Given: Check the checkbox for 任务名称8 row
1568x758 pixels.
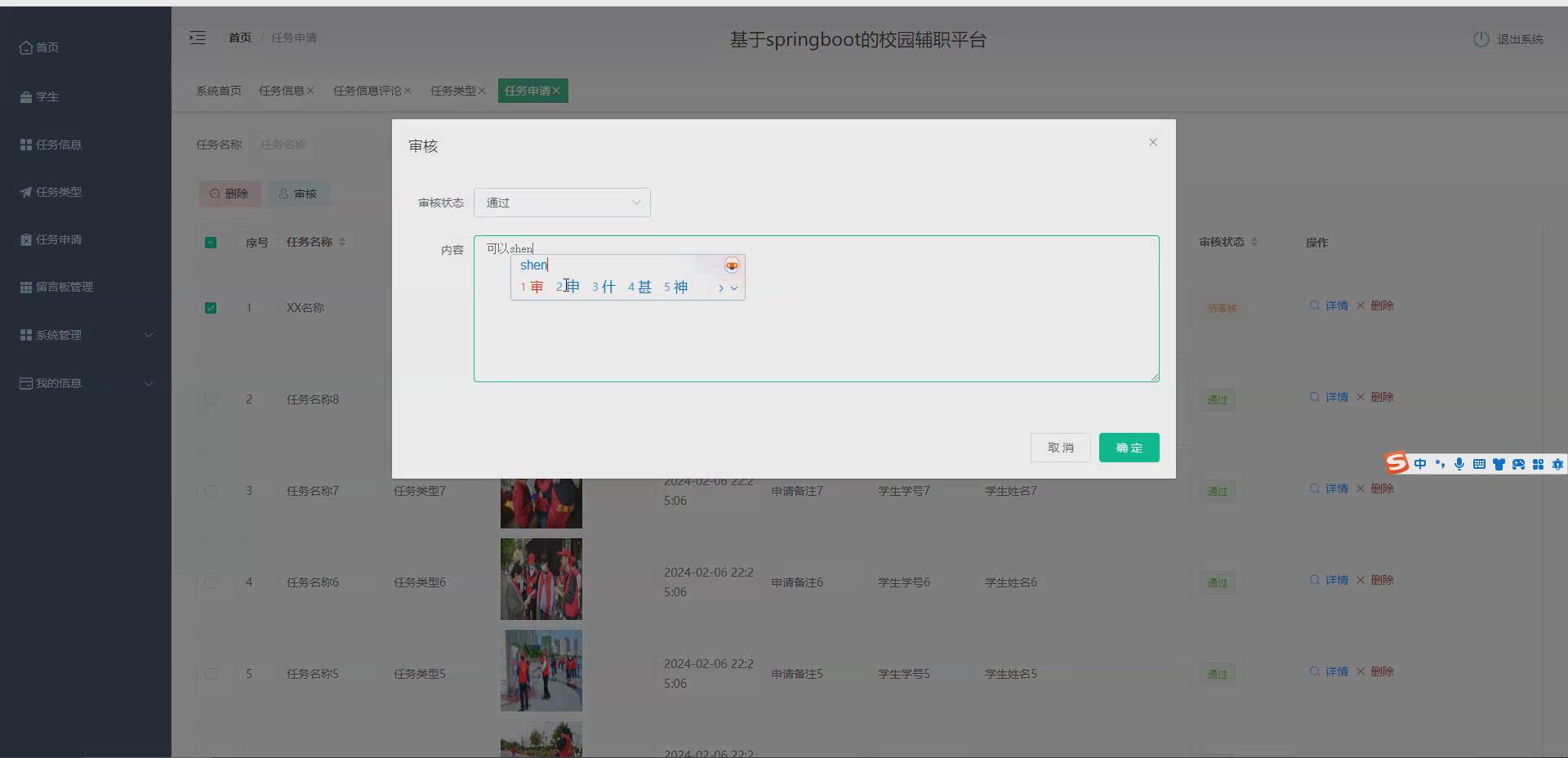Looking at the screenshot, I should pos(211,399).
